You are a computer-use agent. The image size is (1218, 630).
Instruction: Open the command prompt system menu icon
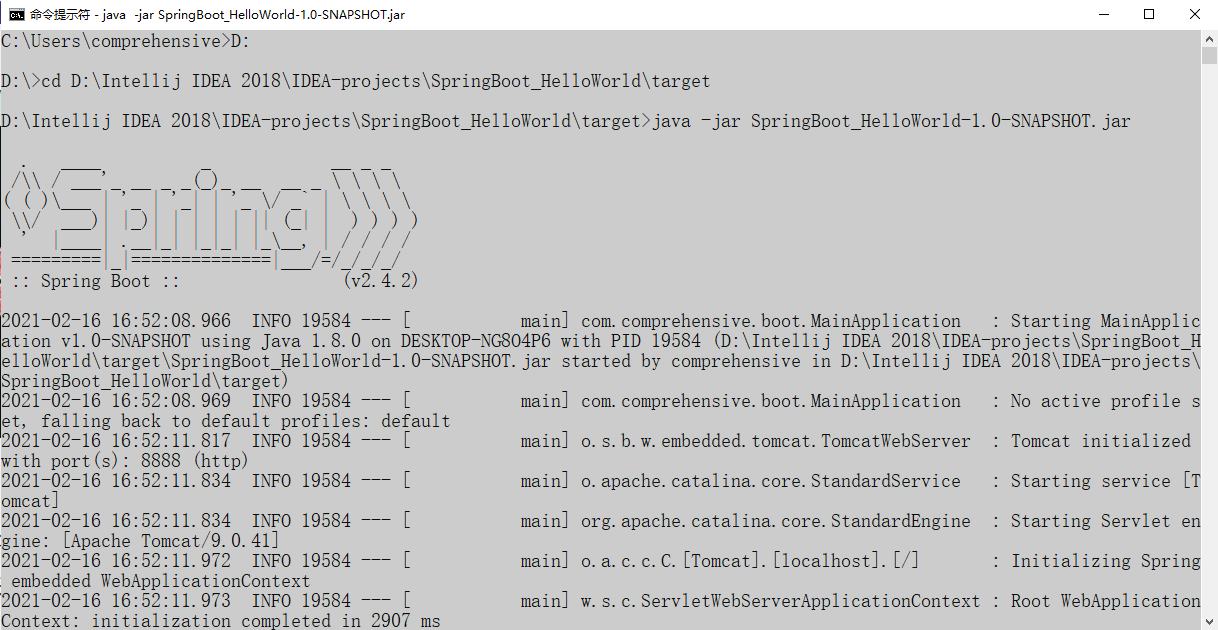pyautogui.click(x=17, y=15)
